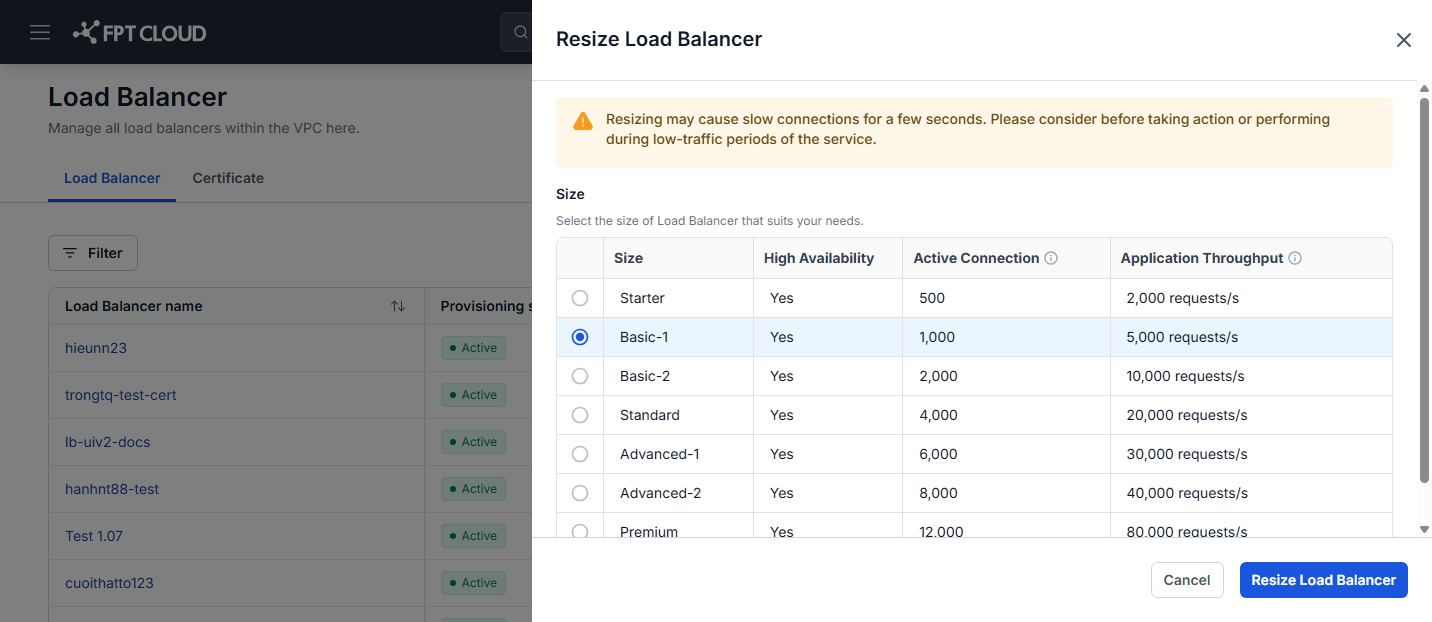
Task: Click the 8,000 active connection value
Action: tap(938, 493)
